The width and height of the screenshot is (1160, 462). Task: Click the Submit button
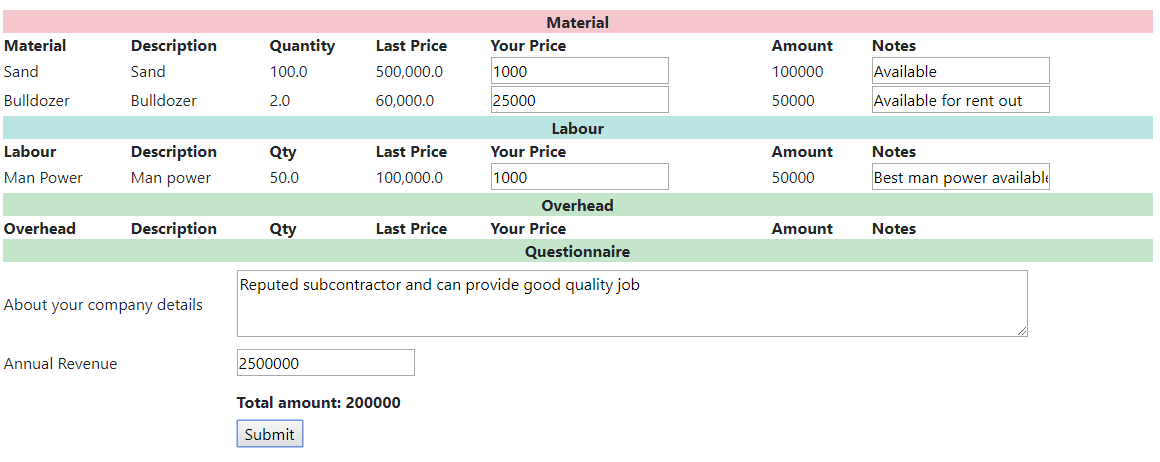point(269,434)
